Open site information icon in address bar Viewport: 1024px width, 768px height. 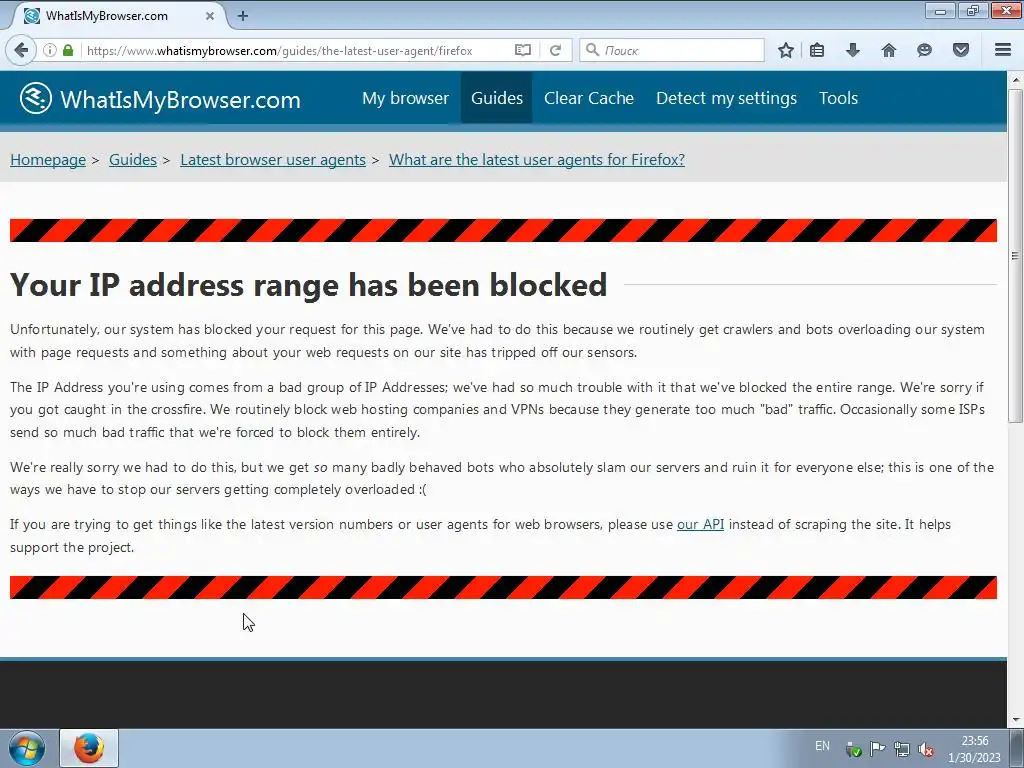click(x=49, y=50)
